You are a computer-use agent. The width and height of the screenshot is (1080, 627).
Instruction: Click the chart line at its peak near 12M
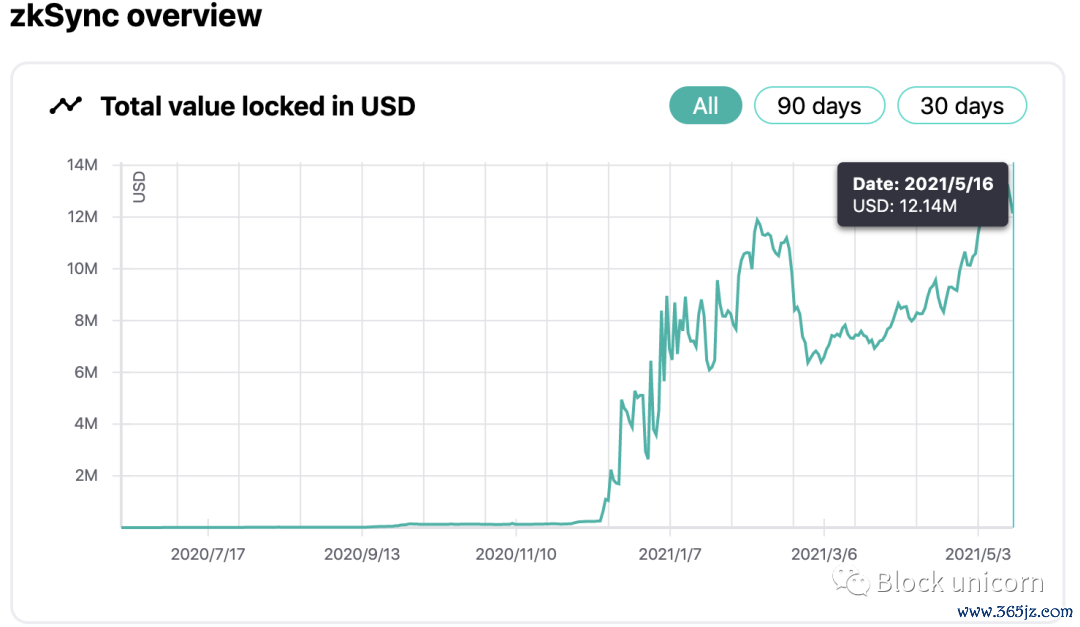(758, 218)
